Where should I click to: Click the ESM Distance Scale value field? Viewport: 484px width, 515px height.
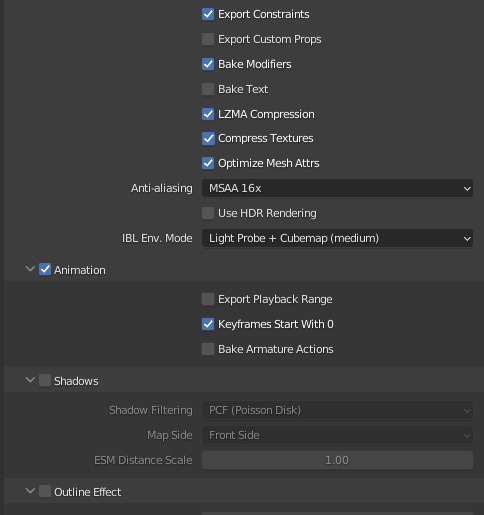337,460
